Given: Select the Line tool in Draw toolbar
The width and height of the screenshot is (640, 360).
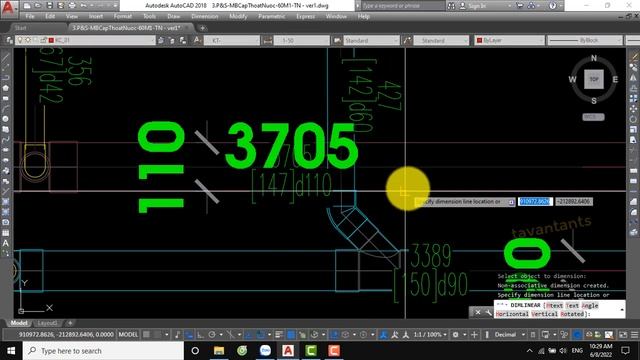Looking at the screenshot, I should 5,57.
